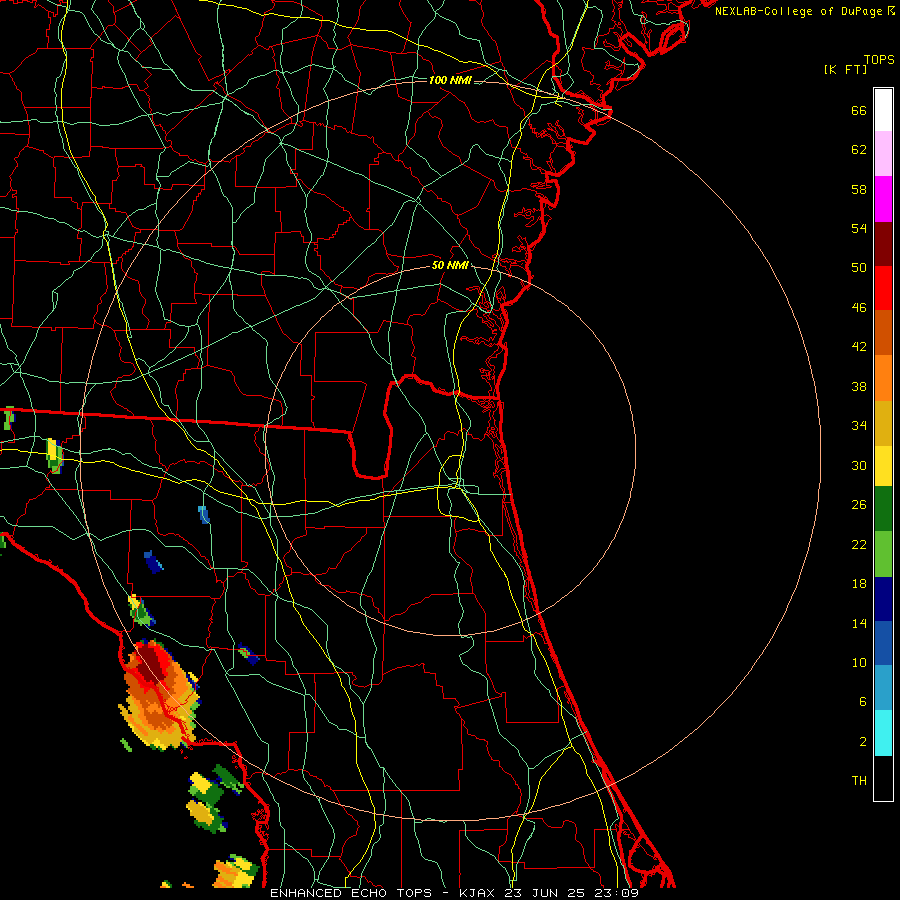Click the magenta 58 kft legend swatch
The height and width of the screenshot is (900, 900).
pos(883,199)
